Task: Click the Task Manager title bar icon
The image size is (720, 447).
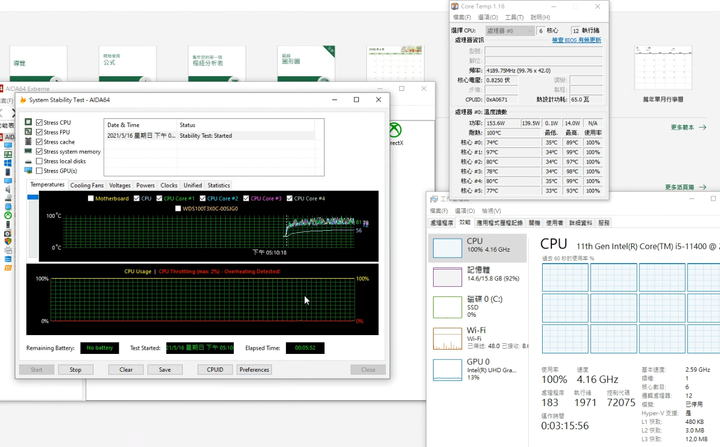Action: (433, 199)
